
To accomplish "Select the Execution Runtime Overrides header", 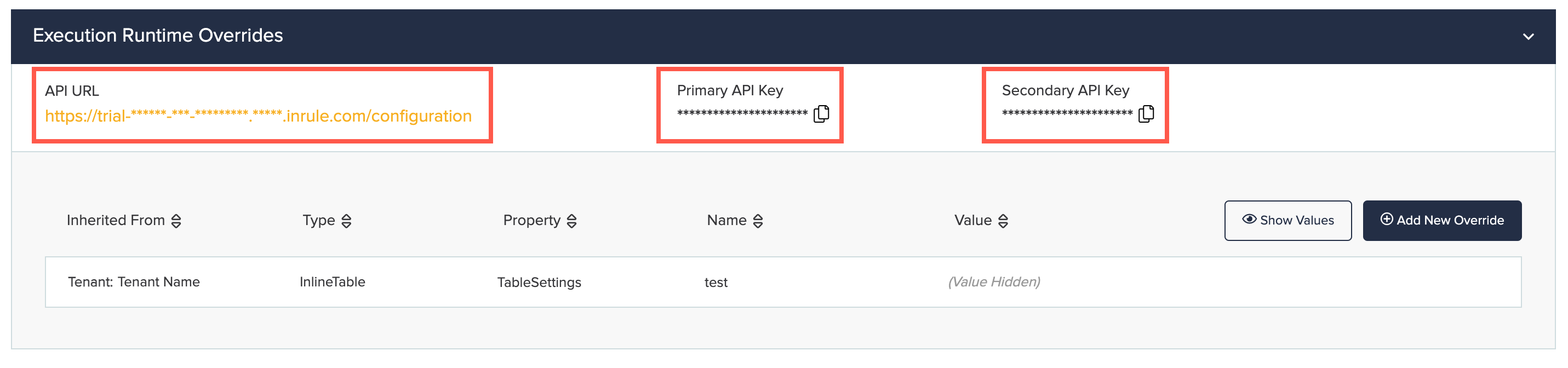I will click(158, 35).
